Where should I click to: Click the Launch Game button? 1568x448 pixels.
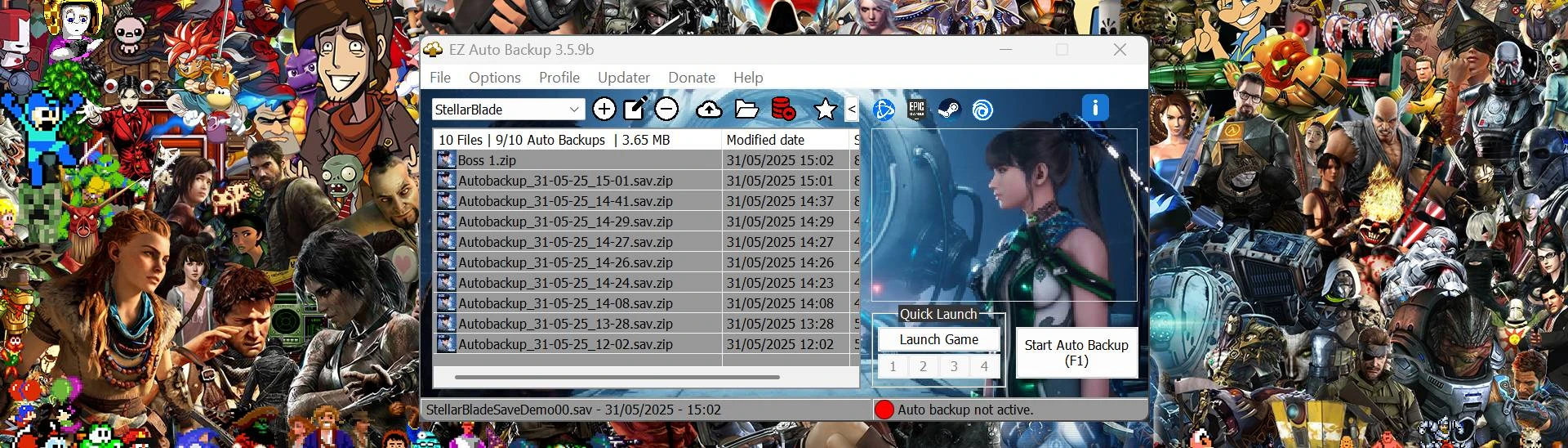tap(939, 339)
